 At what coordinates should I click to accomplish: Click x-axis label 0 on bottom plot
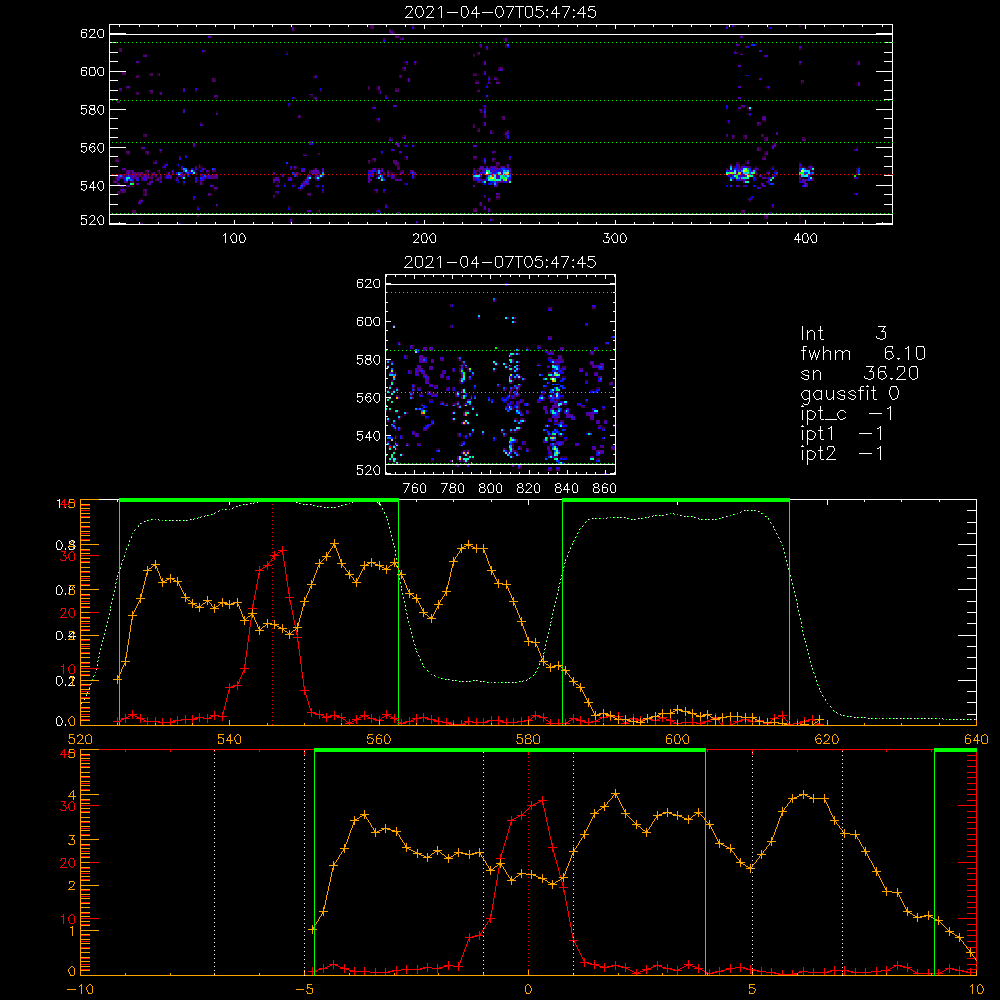[528, 990]
